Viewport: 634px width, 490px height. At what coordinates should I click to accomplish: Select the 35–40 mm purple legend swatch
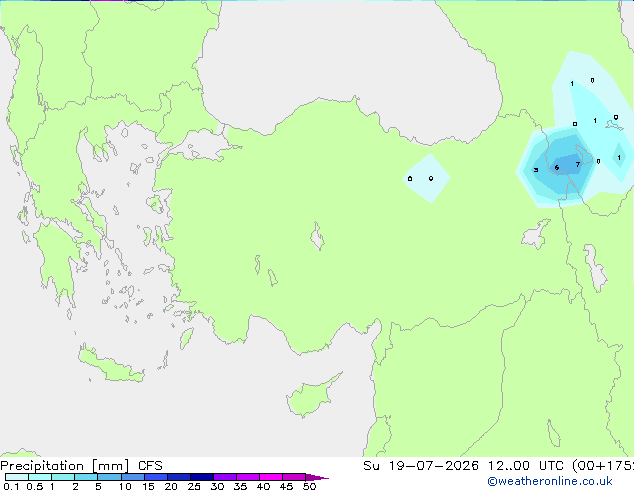[x=248, y=477]
